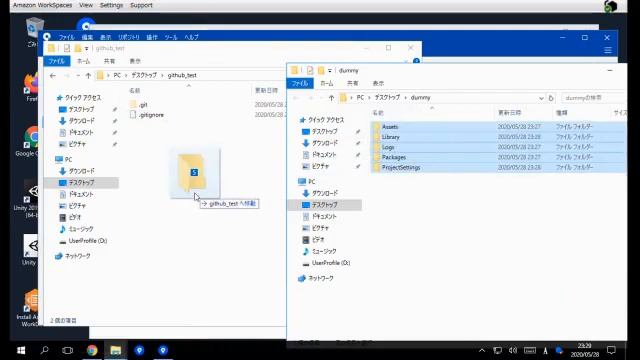This screenshot has height=360, width=640.
Task: Select PC node in github_test sidebar
Action: (x=68, y=160)
